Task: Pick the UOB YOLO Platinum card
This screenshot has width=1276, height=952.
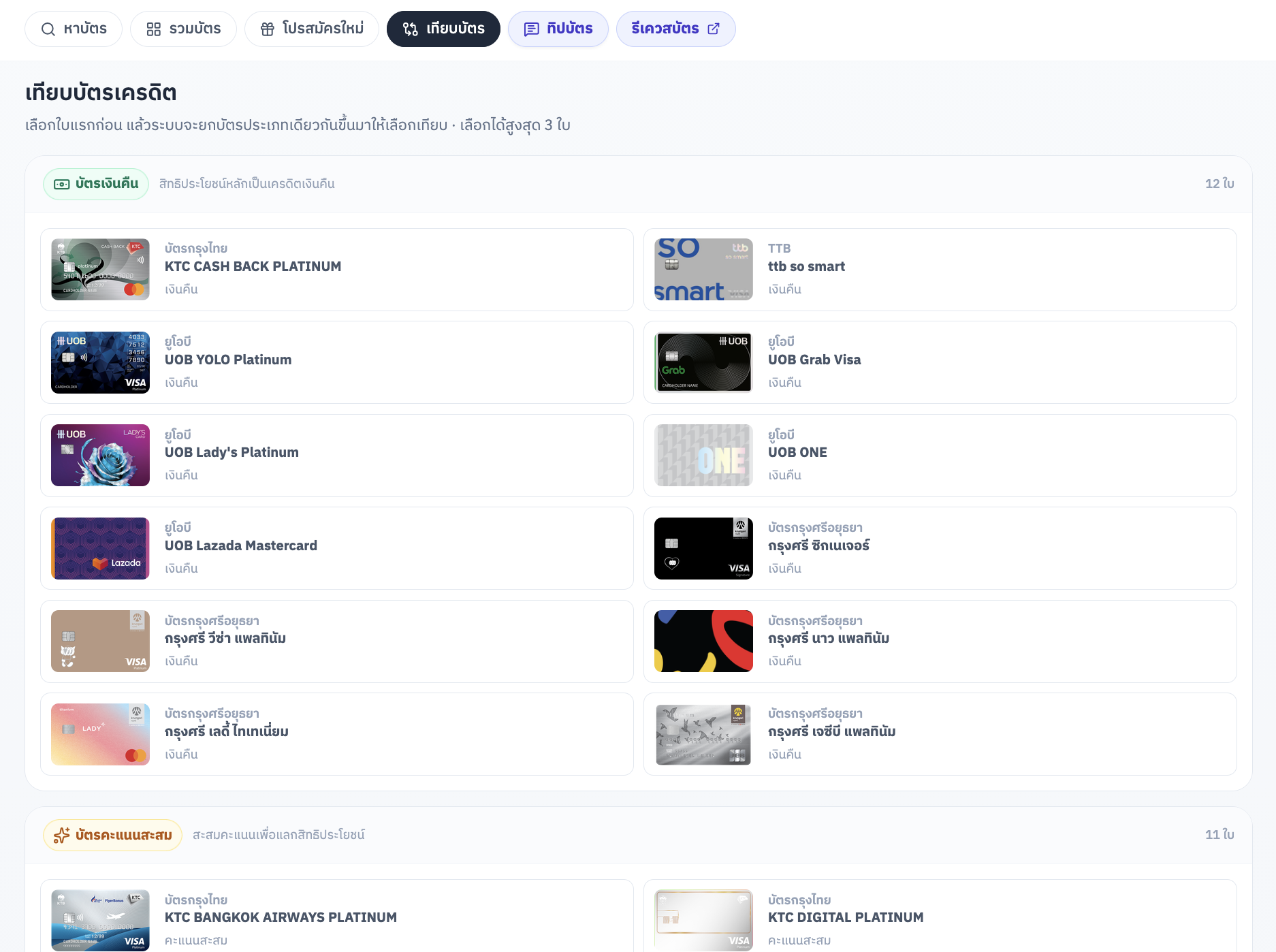Action: coord(337,362)
